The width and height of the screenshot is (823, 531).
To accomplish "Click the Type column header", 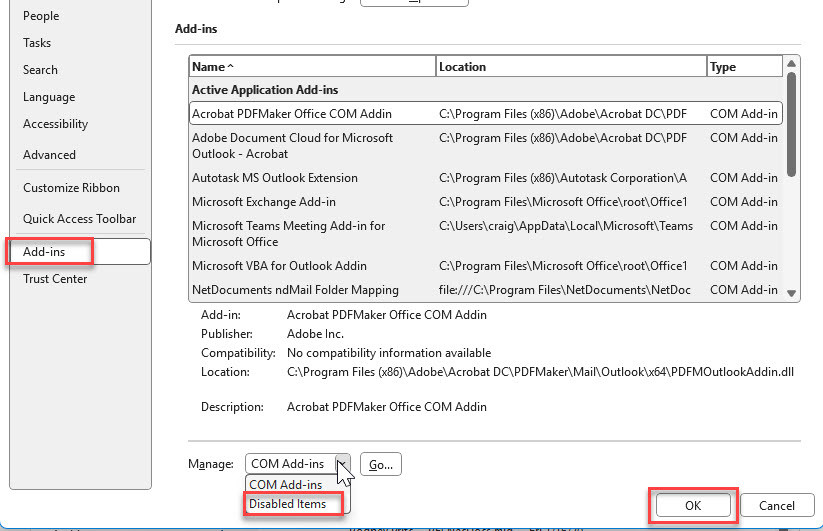I will [744, 67].
